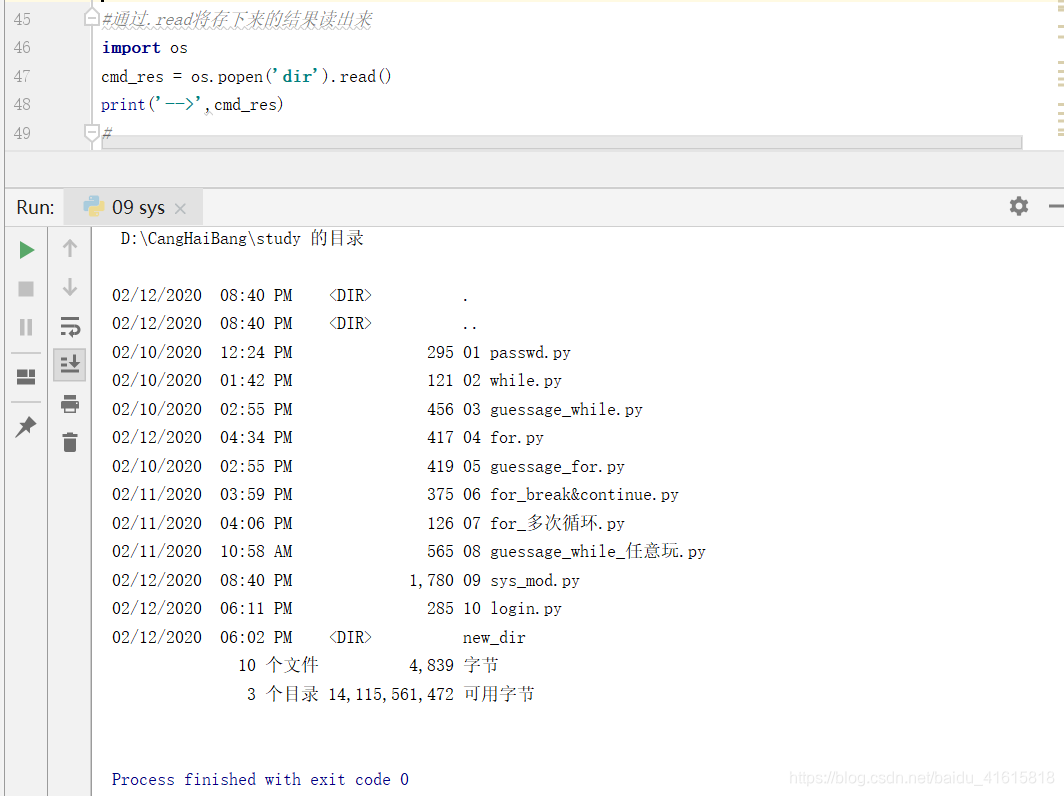Click '02 while.py' in console output
The width and height of the screenshot is (1064, 796).
point(512,381)
